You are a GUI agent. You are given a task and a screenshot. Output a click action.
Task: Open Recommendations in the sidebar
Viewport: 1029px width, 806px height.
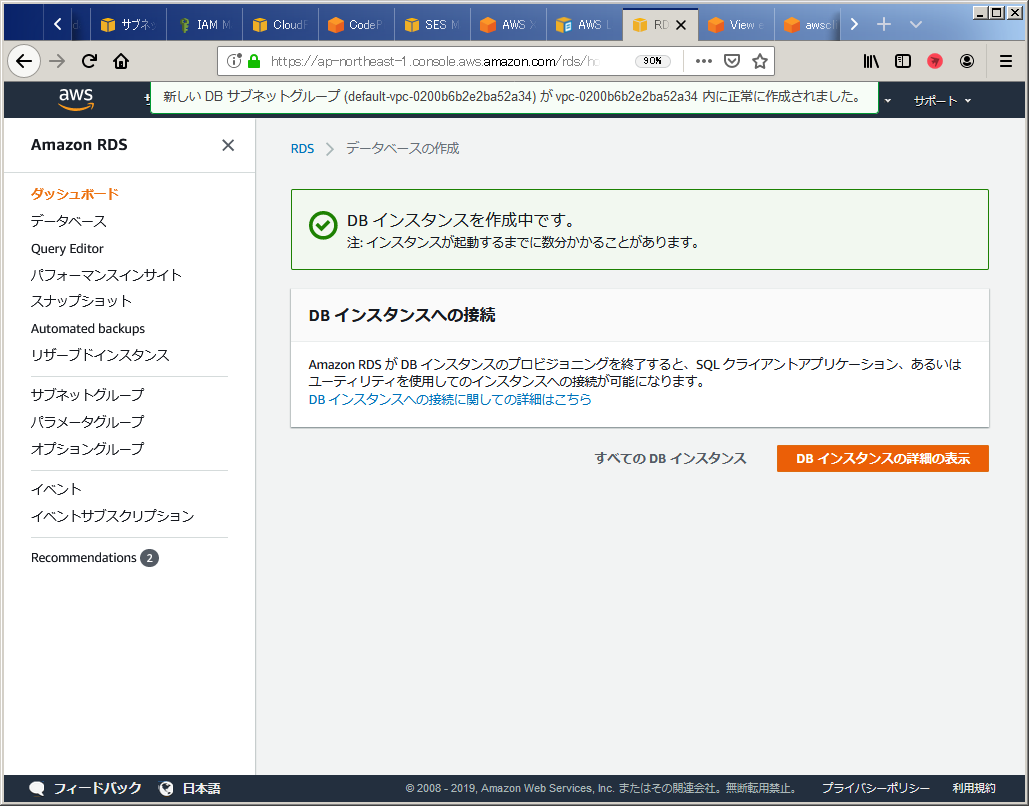(83, 557)
